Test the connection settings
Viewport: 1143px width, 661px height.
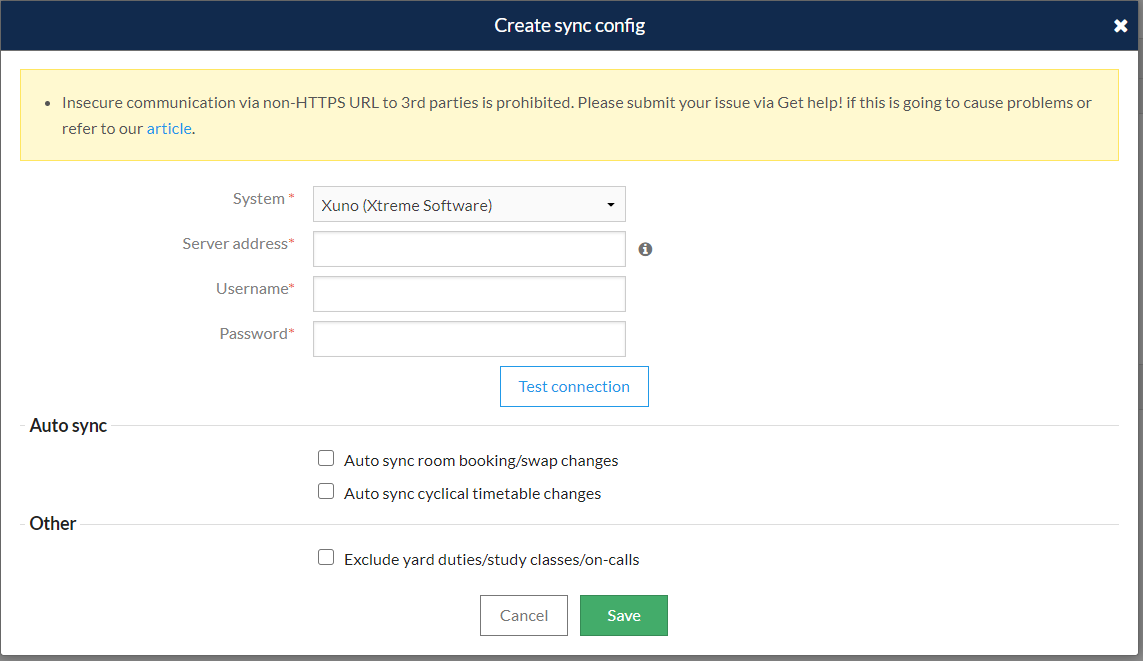574,386
